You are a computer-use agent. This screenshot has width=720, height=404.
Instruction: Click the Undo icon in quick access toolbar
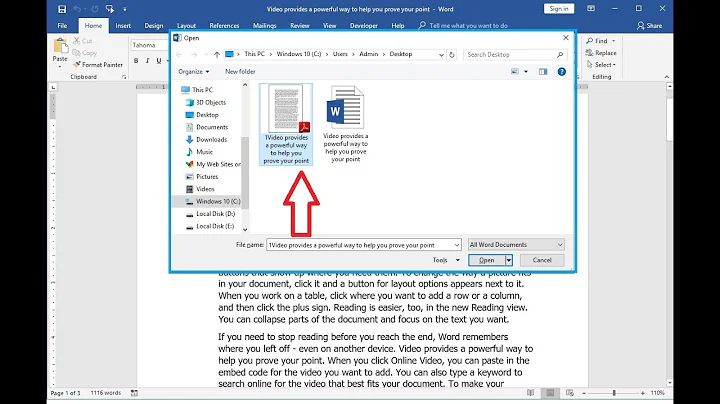[x=77, y=9]
